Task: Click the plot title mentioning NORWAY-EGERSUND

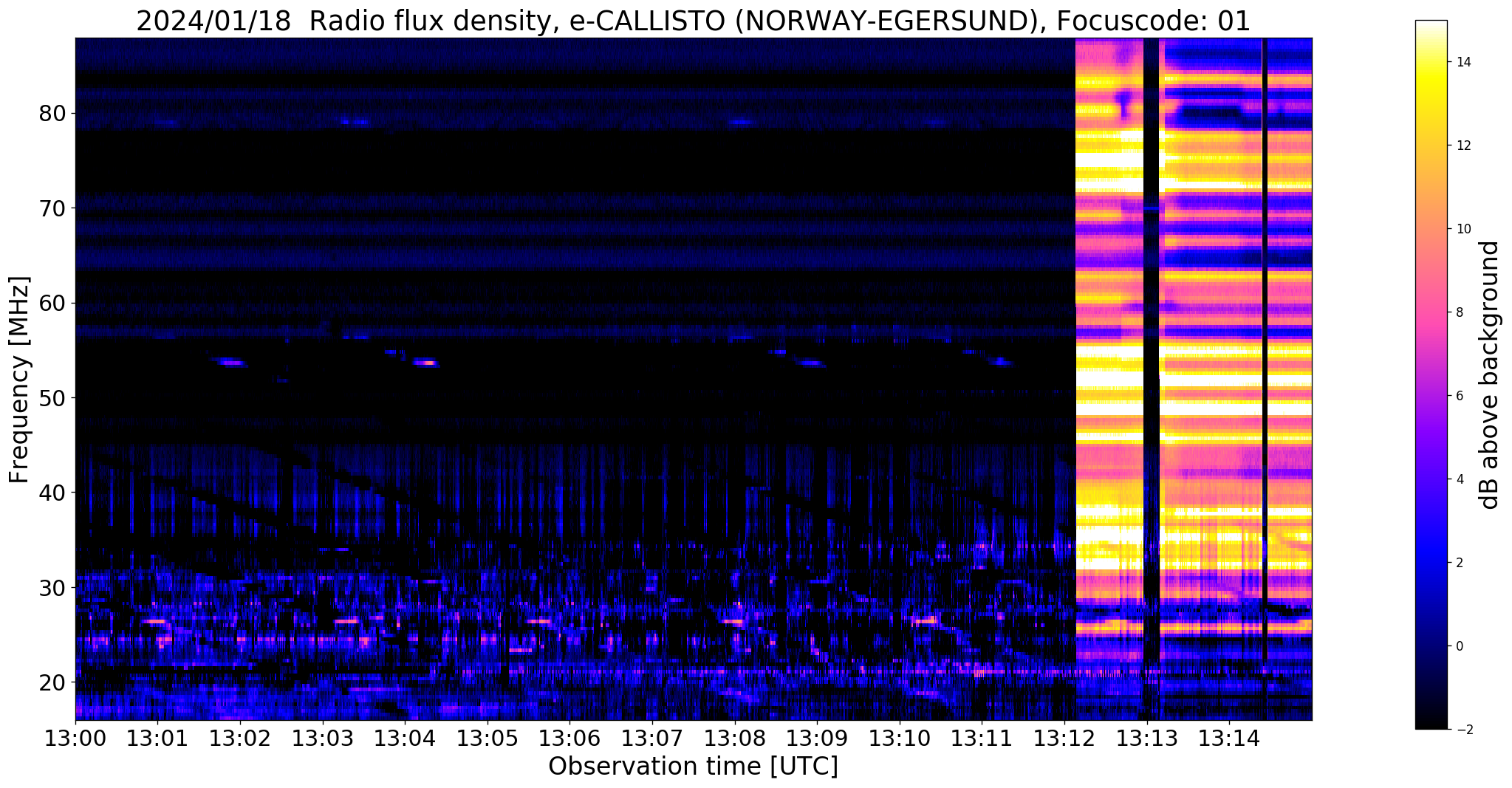Action: pyautogui.click(x=693, y=21)
